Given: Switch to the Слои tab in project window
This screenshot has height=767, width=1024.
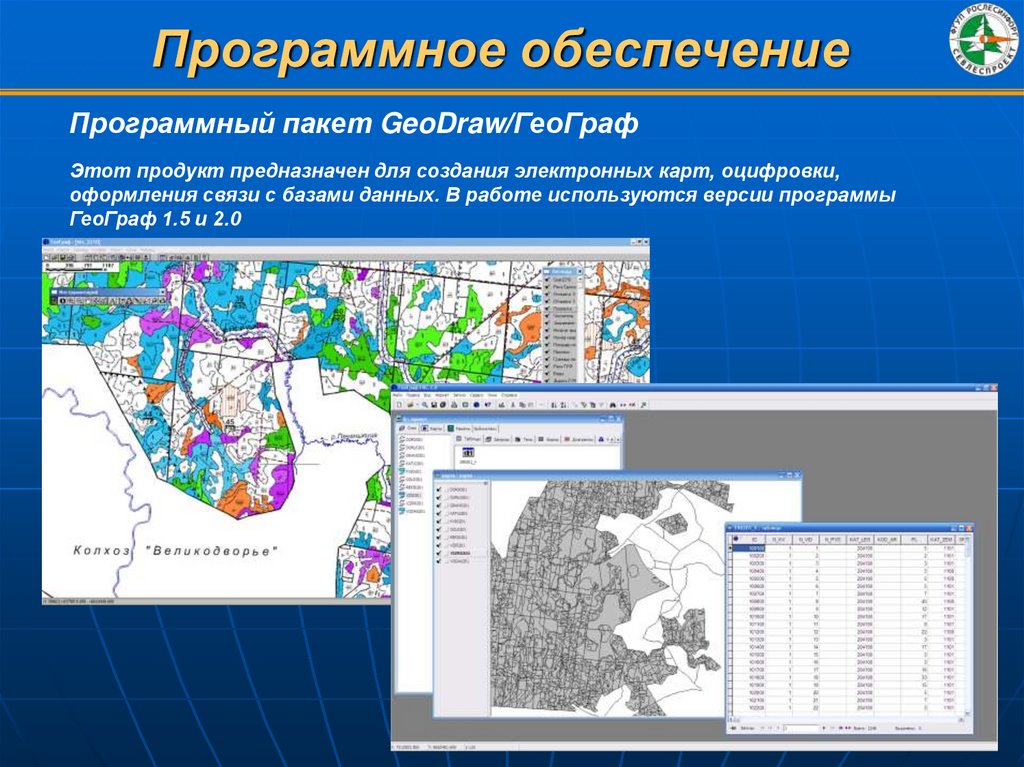Looking at the screenshot, I should [408, 428].
